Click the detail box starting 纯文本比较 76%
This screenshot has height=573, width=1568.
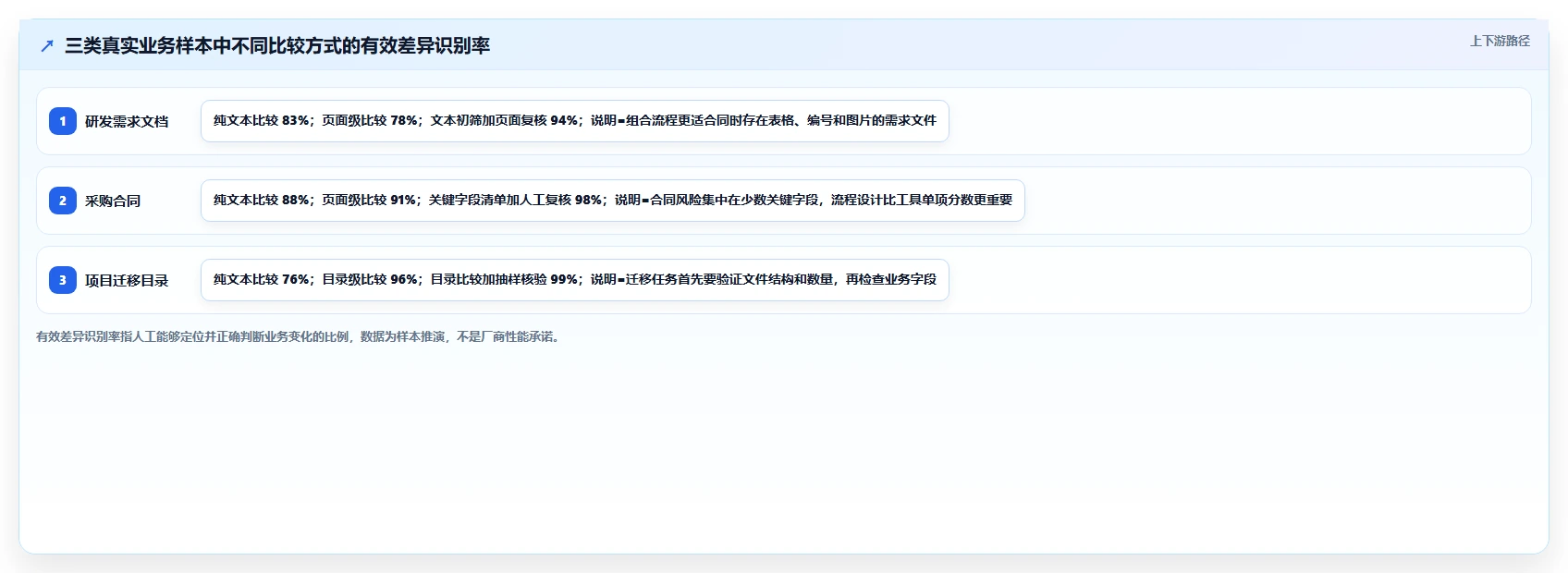(575, 280)
